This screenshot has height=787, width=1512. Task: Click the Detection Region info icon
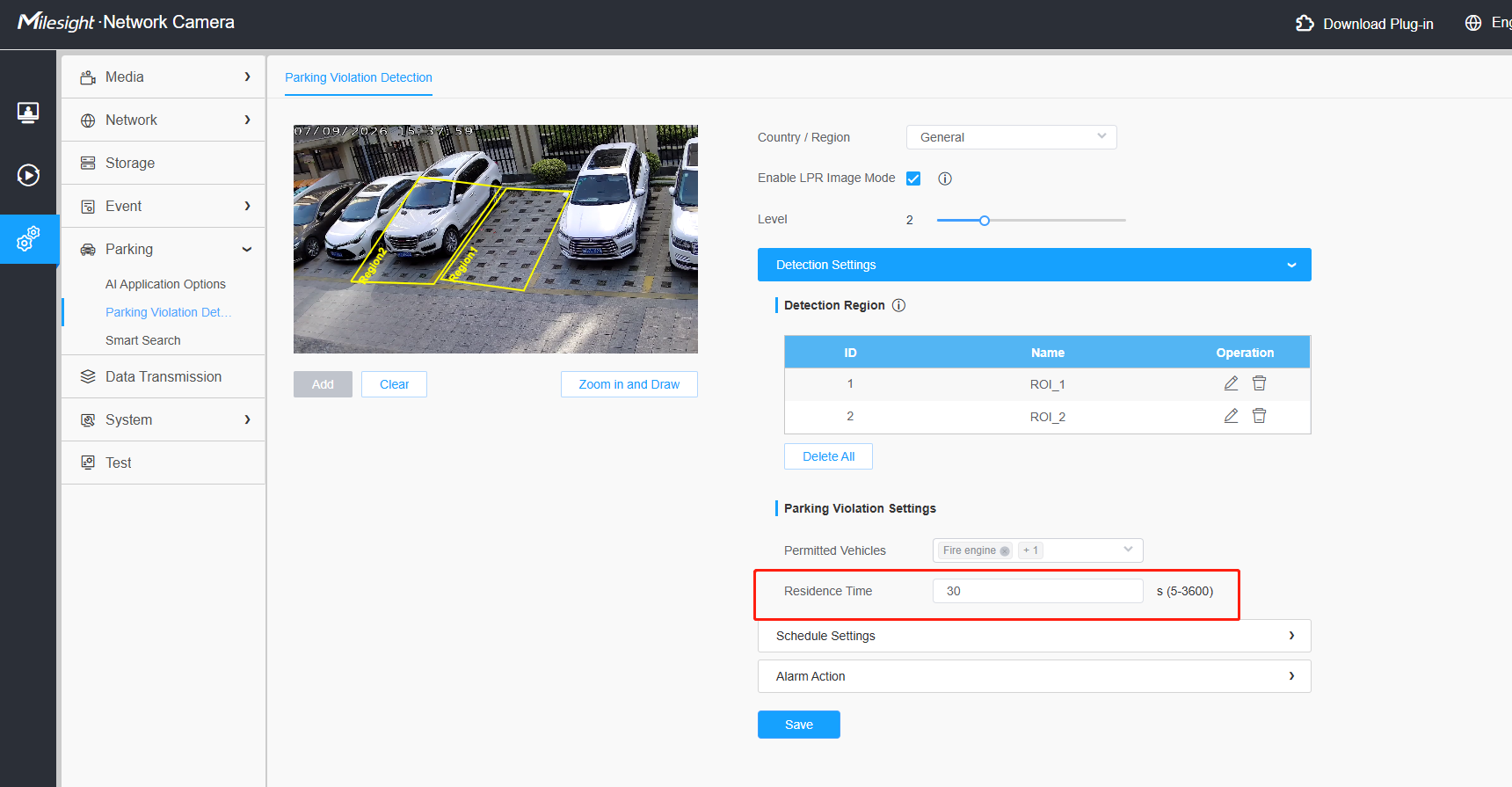point(898,305)
